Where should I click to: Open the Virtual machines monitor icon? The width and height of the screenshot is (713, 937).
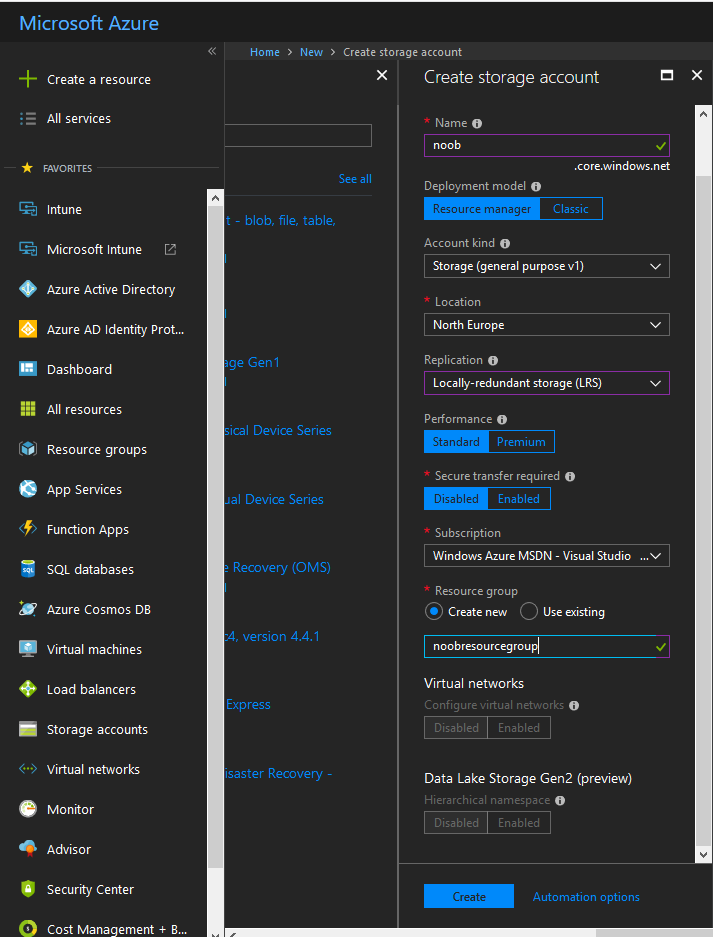(x=27, y=649)
